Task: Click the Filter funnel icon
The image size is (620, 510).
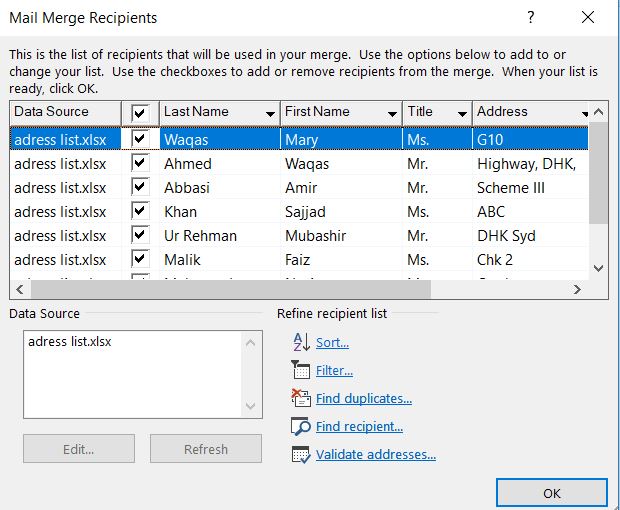Action: click(301, 371)
